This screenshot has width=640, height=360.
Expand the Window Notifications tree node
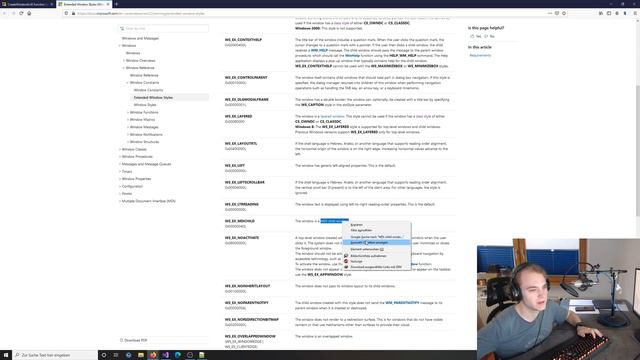(128, 134)
